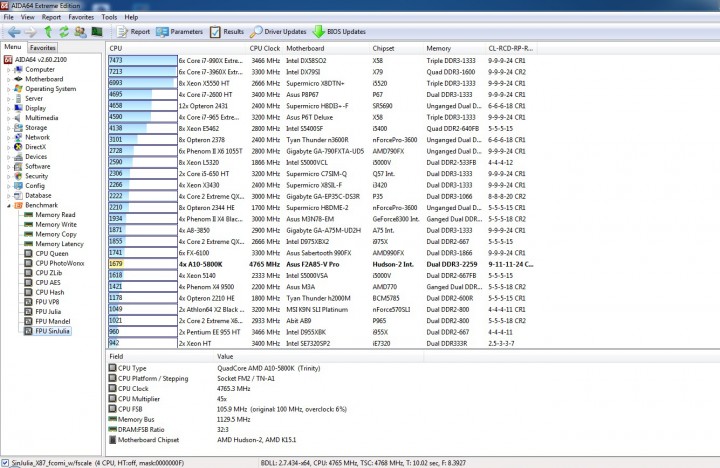Sort by the CPU column header

[x=177, y=48]
